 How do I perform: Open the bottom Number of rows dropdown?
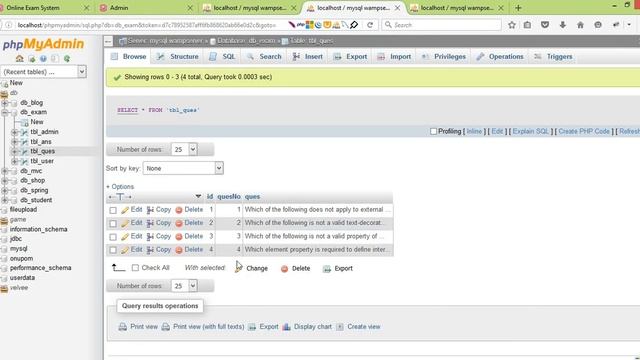tap(184, 286)
